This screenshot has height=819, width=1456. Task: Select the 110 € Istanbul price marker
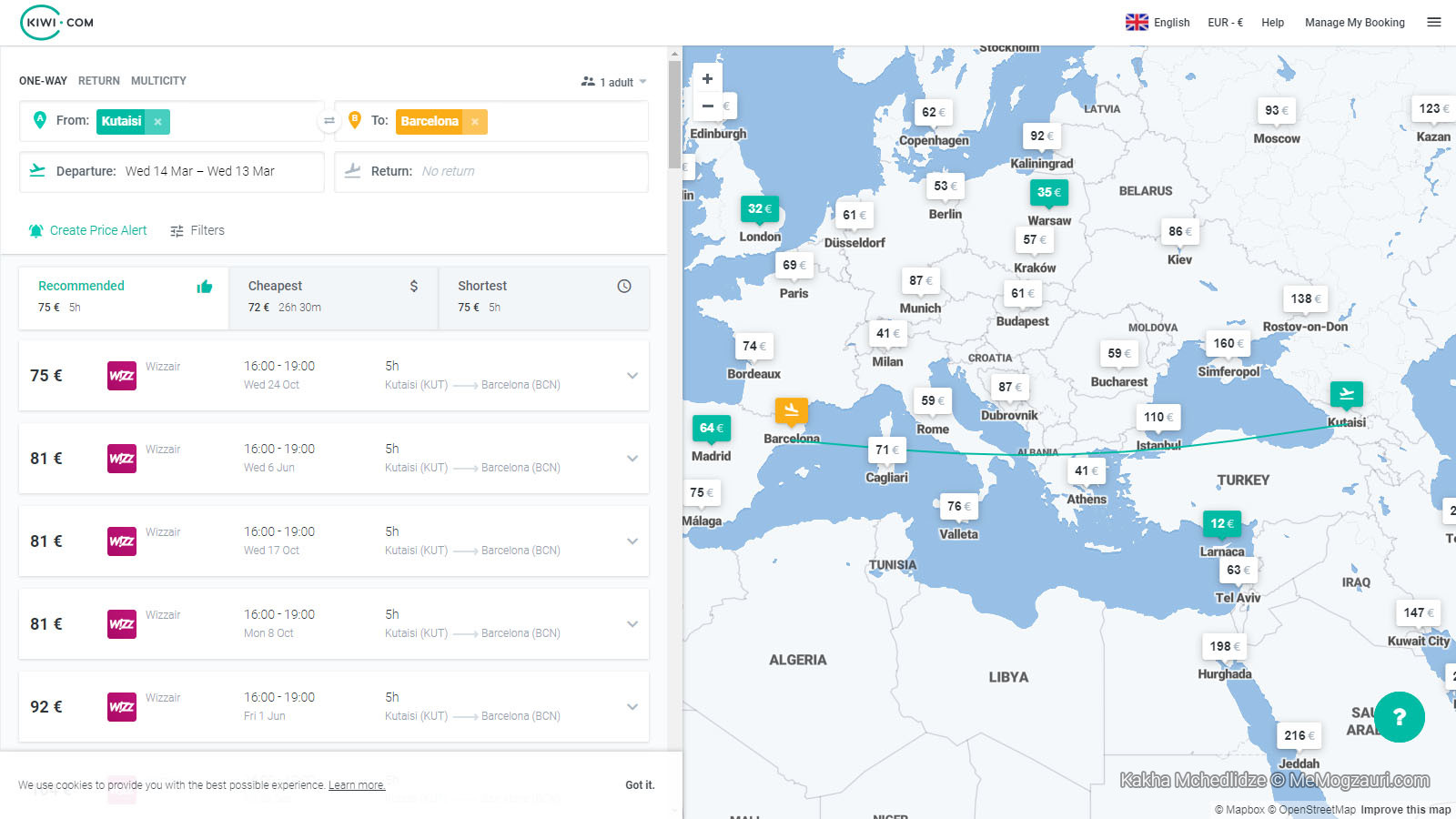coord(1158,418)
